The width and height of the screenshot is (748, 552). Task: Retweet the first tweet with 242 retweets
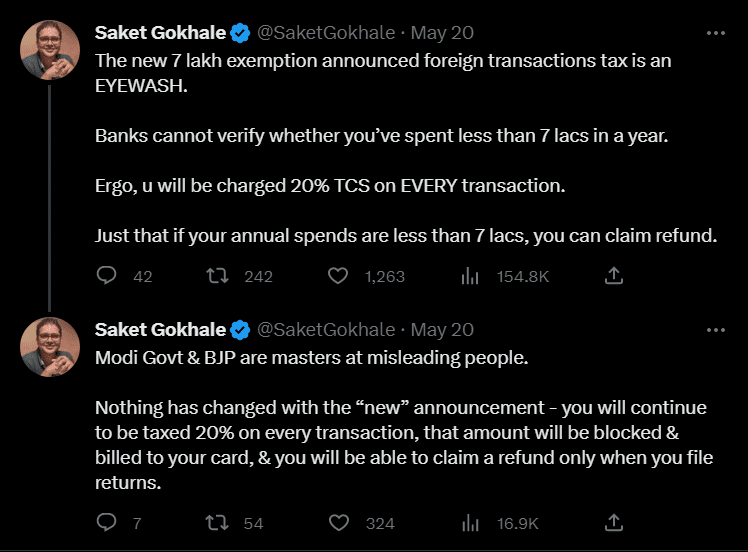(x=215, y=275)
